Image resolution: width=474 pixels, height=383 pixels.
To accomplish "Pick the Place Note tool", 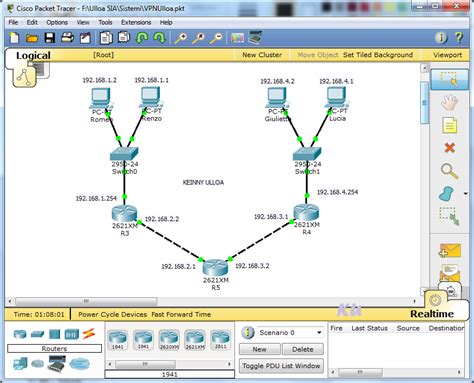I will [449, 126].
